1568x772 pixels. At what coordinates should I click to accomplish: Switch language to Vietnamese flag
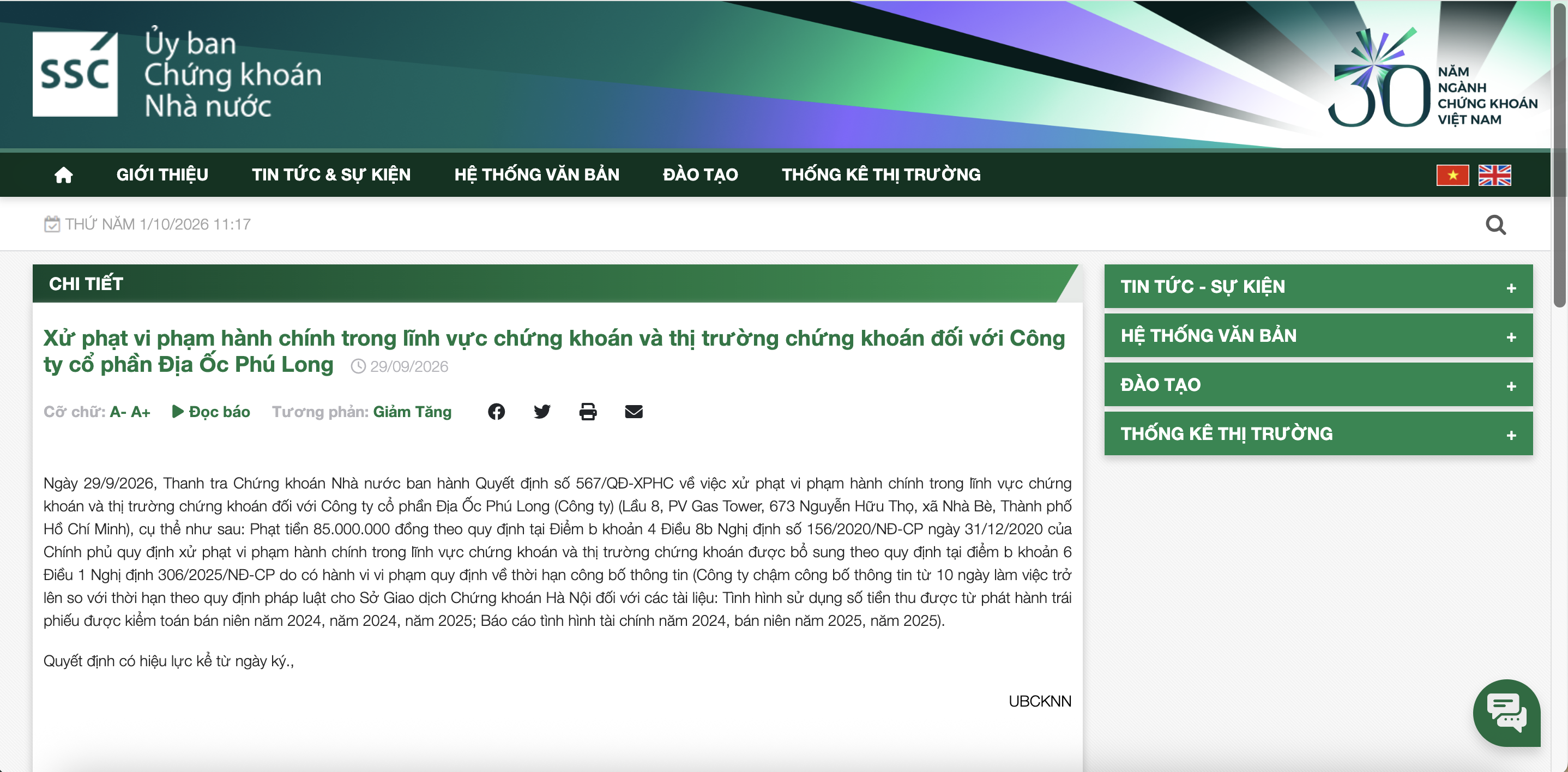coord(1452,174)
